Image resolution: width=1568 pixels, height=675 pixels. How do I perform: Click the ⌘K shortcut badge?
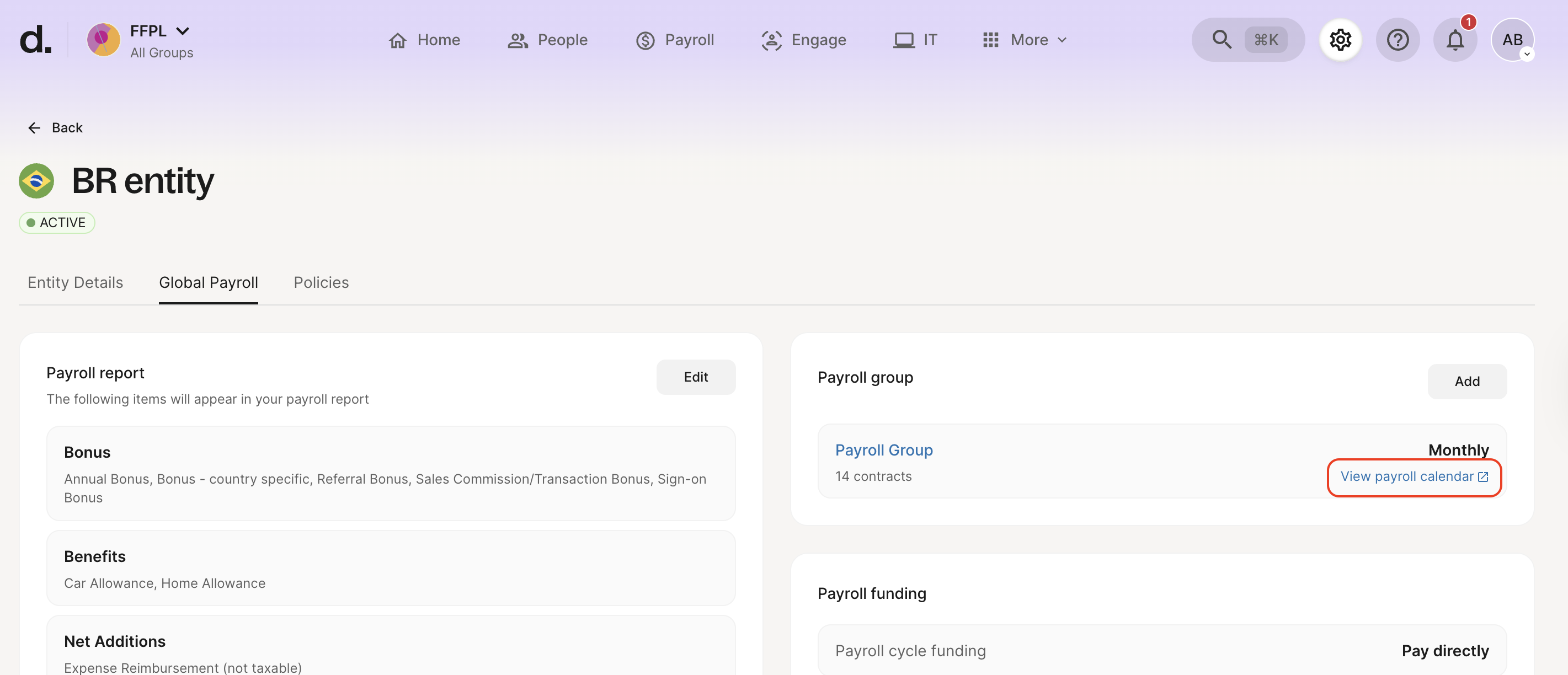tap(1266, 40)
